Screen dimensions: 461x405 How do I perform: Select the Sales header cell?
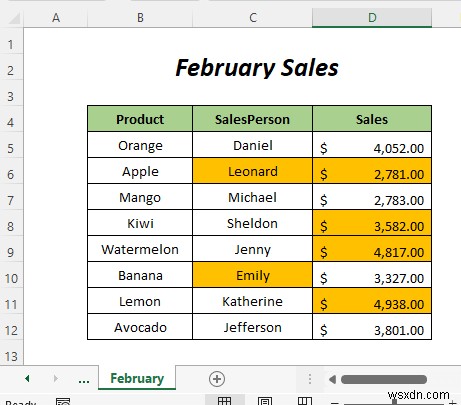pyautogui.click(x=372, y=119)
